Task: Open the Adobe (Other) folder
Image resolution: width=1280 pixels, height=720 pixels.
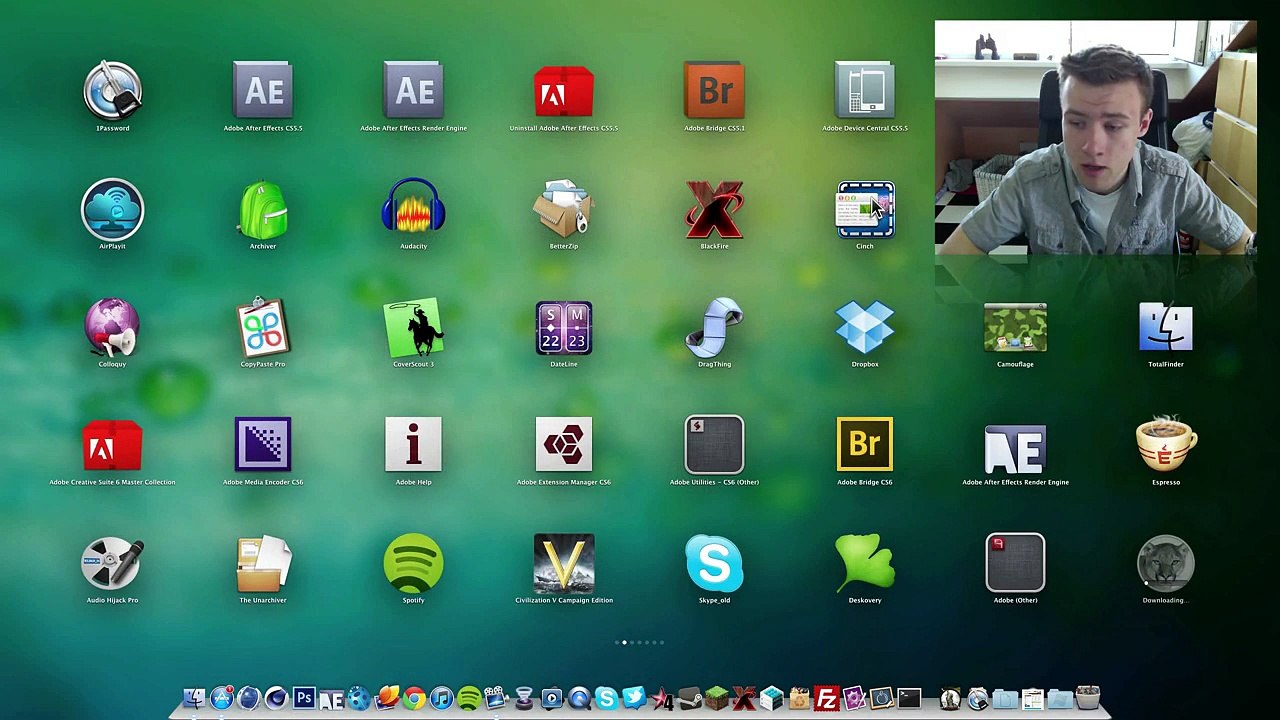Action: coord(1015,564)
